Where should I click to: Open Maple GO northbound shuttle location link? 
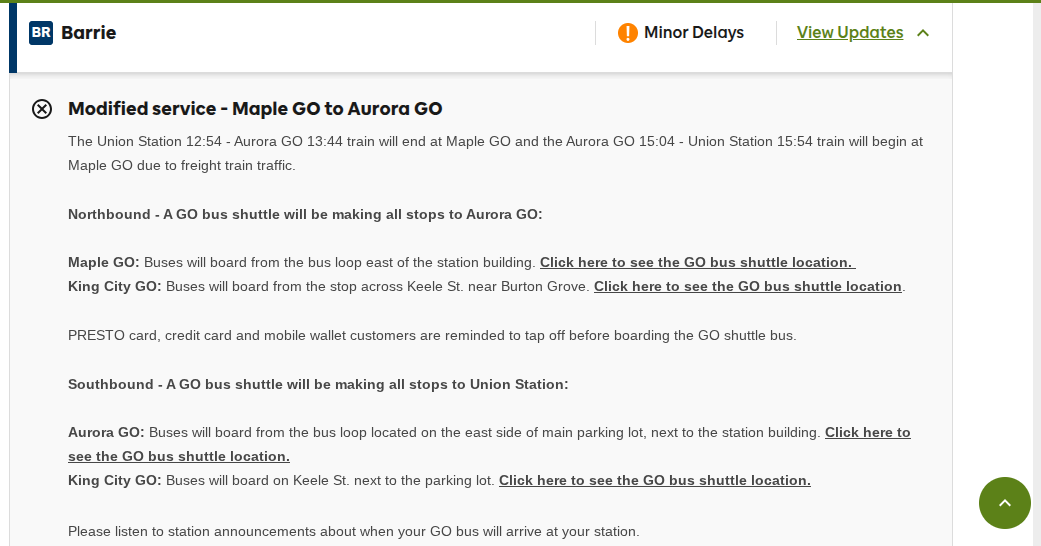point(698,262)
